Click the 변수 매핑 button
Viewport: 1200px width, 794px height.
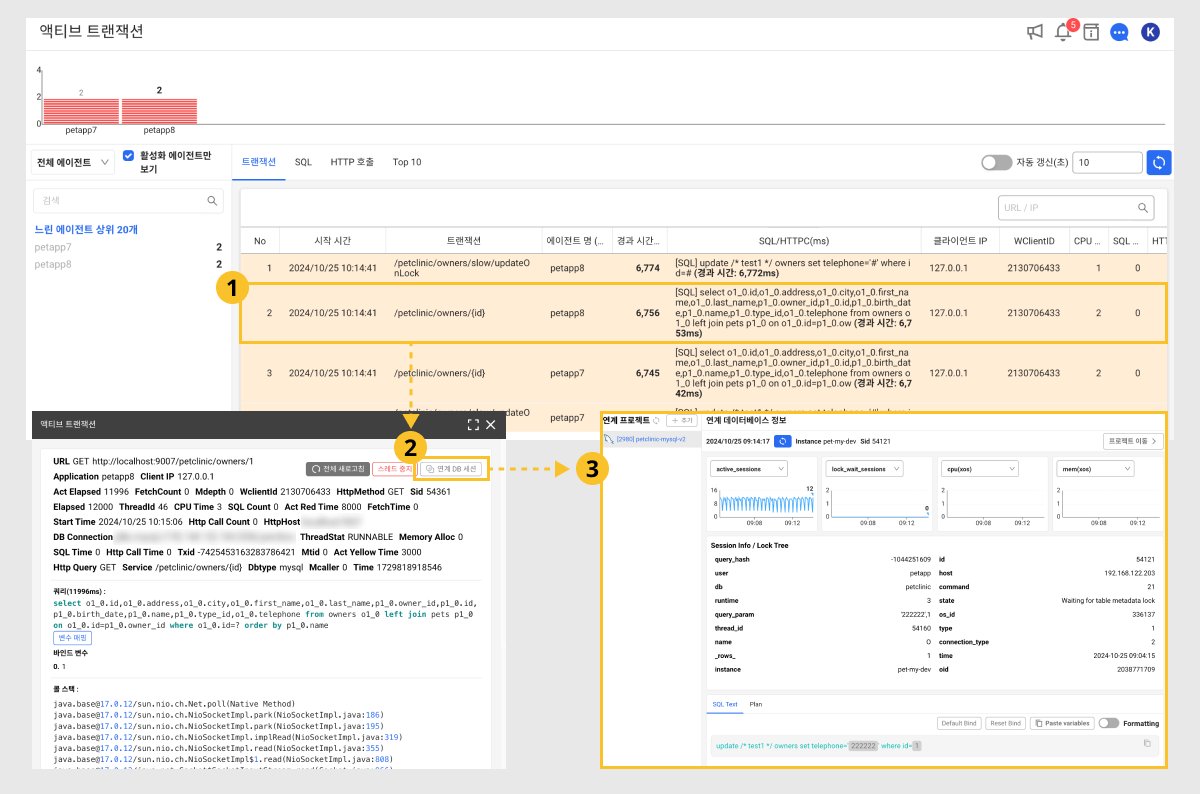[x=72, y=637]
